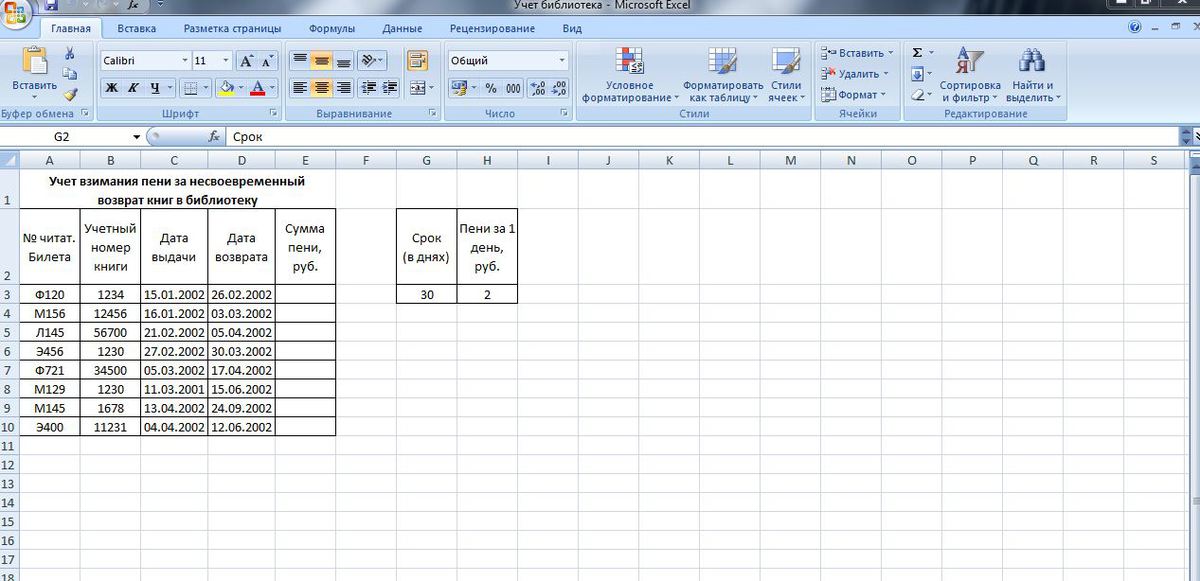Click the formula bar showing Срок
This screenshot has width=1200, height=581.
tap(702, 136)
